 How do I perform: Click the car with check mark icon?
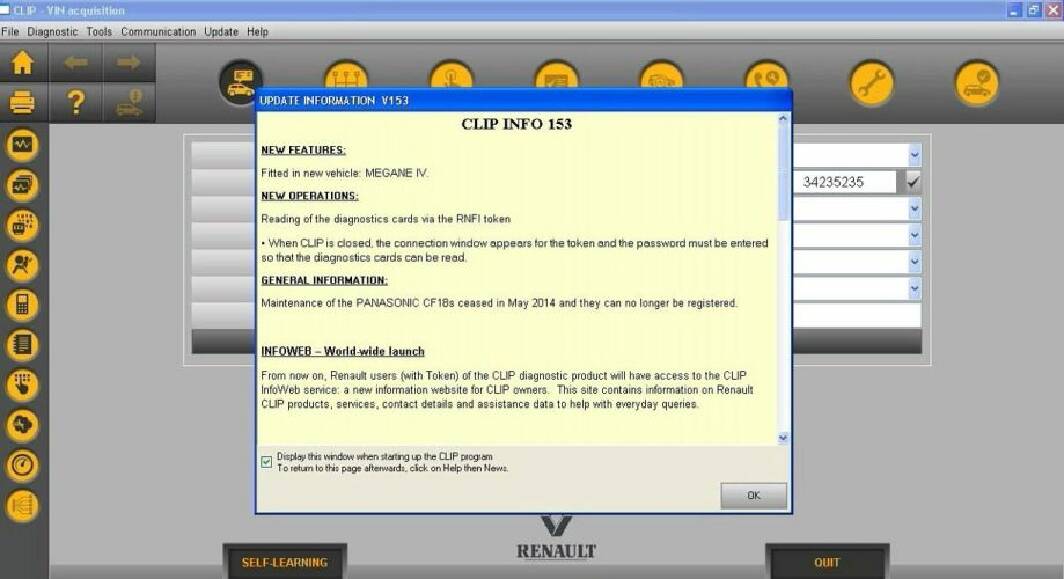[977, 83]
